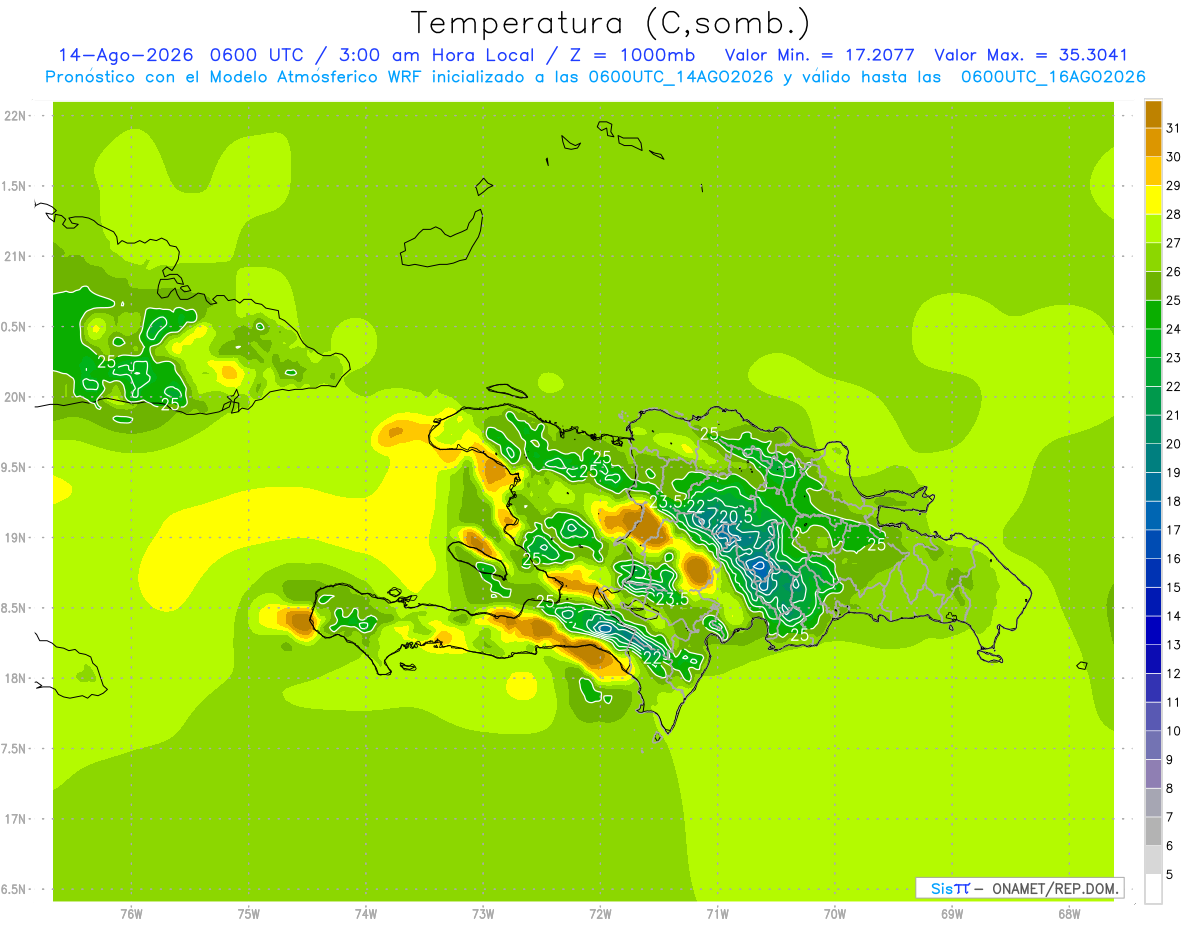Pick the topmost brown swatch above 31
The image size is (1200, 927).
click(x=1153, y=114)
